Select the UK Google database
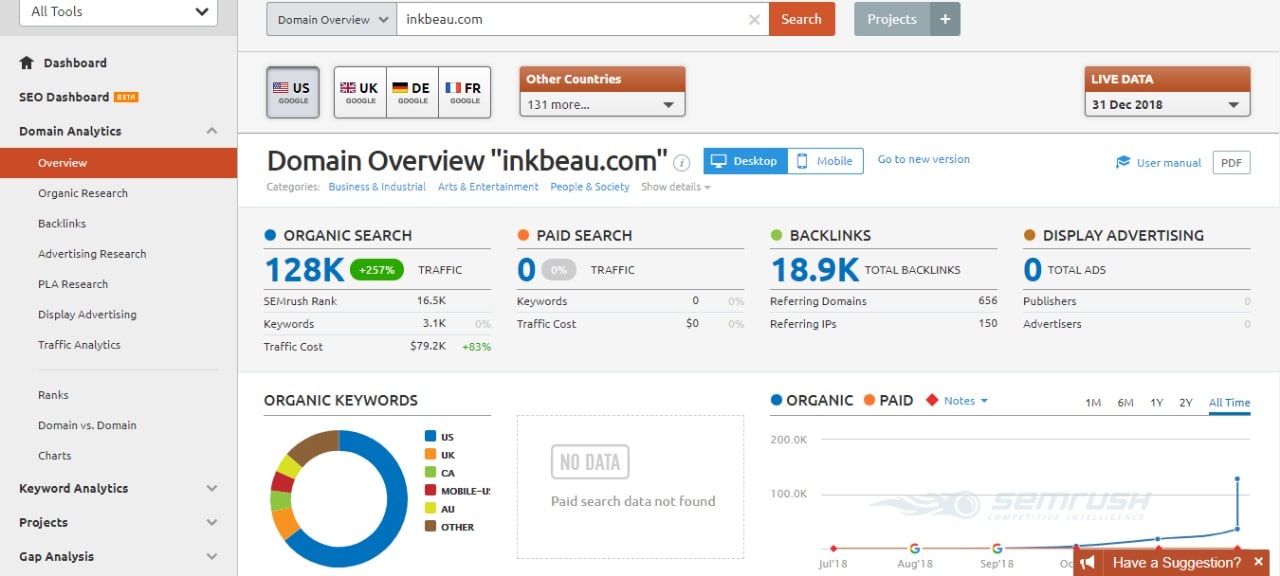 (360, 92)
